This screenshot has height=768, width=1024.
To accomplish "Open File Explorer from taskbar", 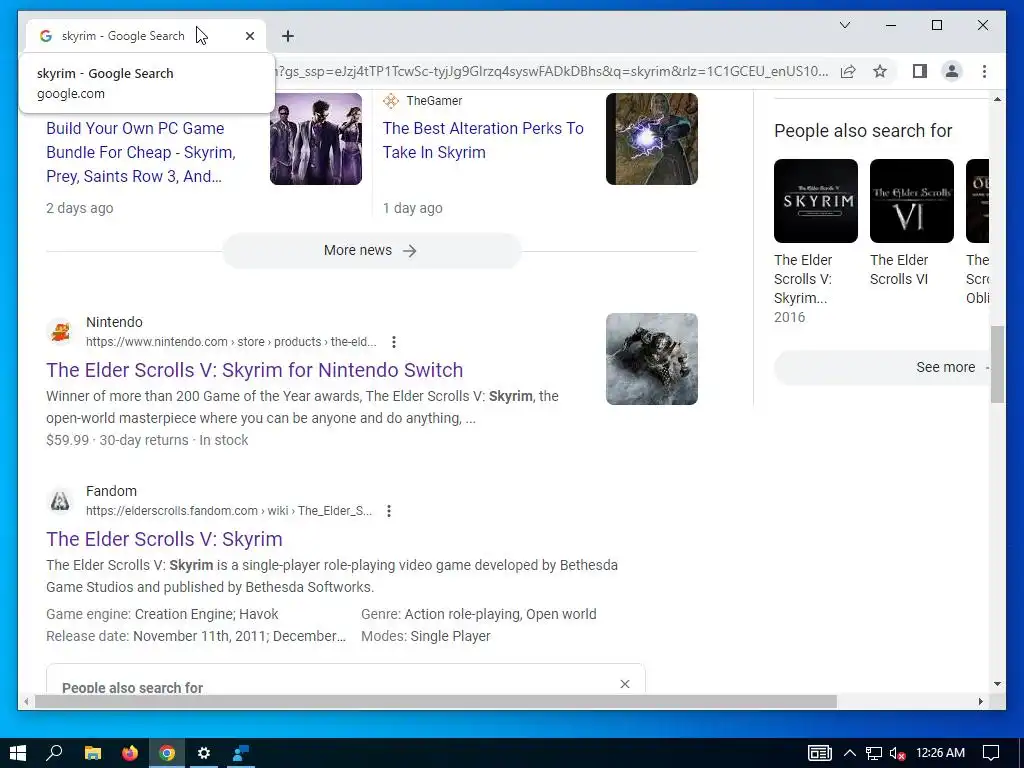I will coord(93,753).
